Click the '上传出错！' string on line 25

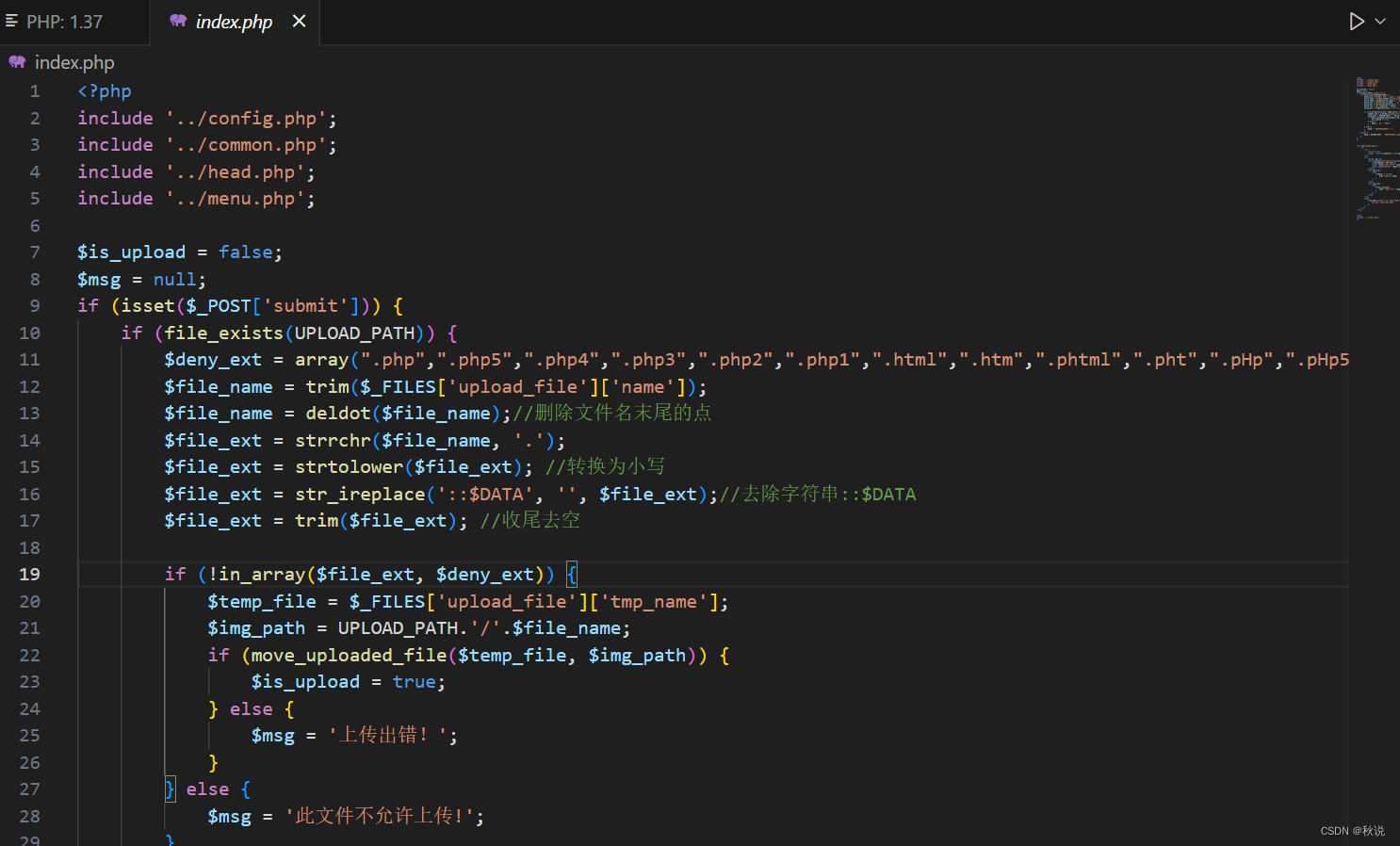point(387,736)
